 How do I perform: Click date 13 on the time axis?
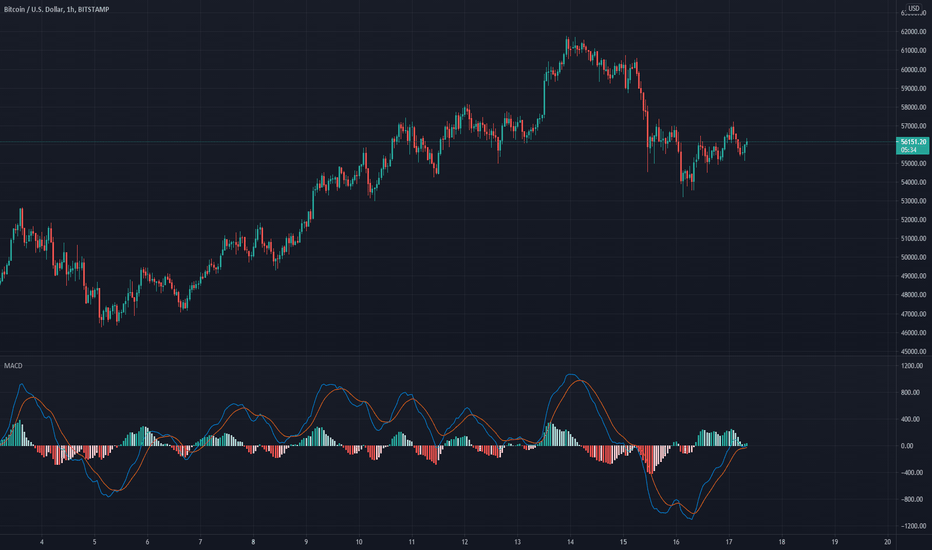click(x=518, y=542)
